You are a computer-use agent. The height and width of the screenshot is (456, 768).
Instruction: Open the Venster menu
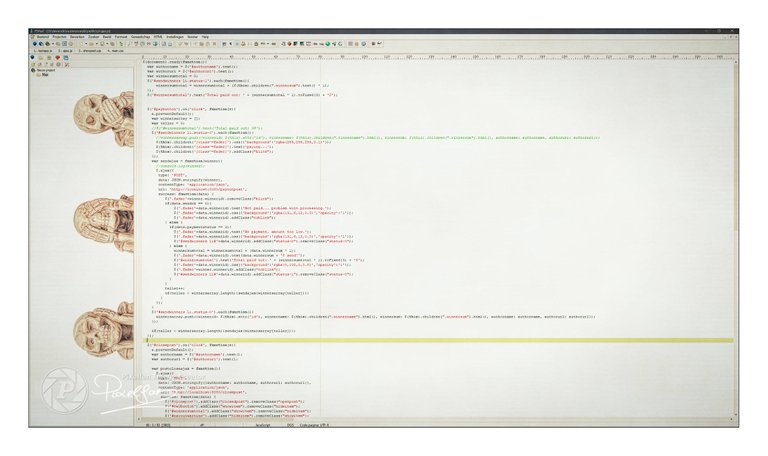tap(192, 37)
